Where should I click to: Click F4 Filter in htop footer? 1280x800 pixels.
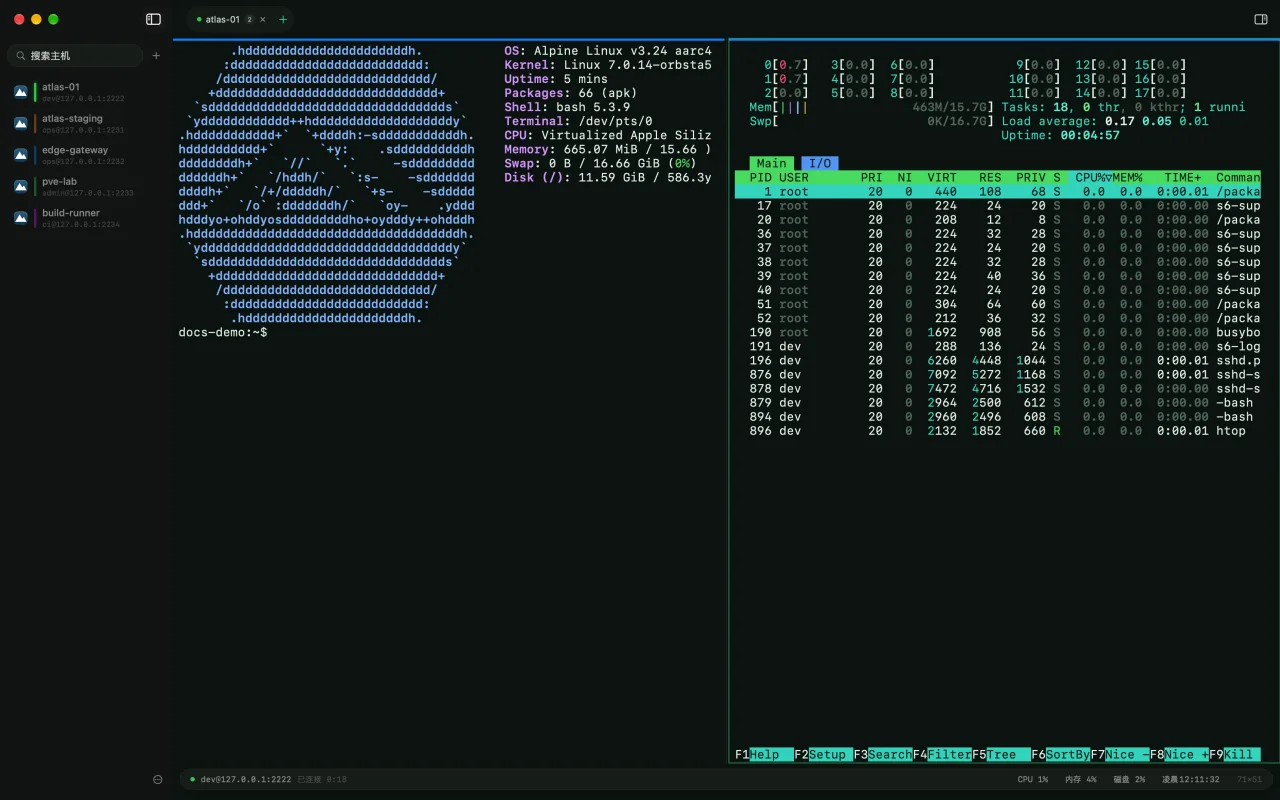[942, 755]
